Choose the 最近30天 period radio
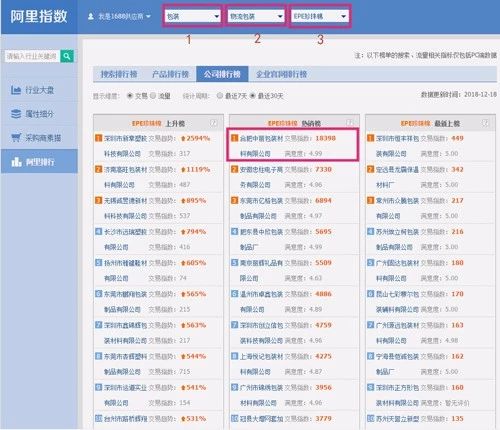The width and height of the screenshot is (500, 430). pyautogui.click(x=253, y=96)
